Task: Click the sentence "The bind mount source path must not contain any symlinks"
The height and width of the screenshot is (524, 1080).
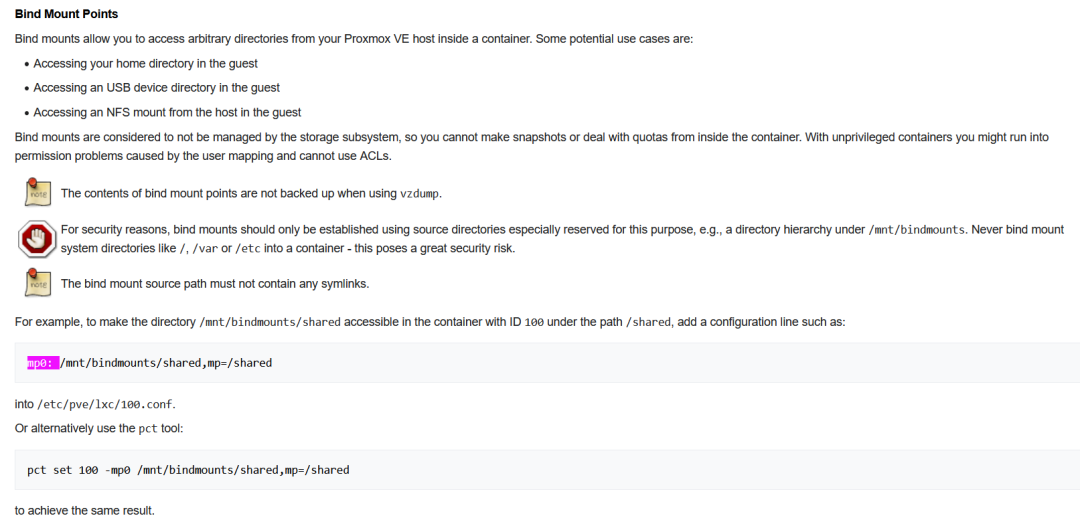Action: point(215,283)
